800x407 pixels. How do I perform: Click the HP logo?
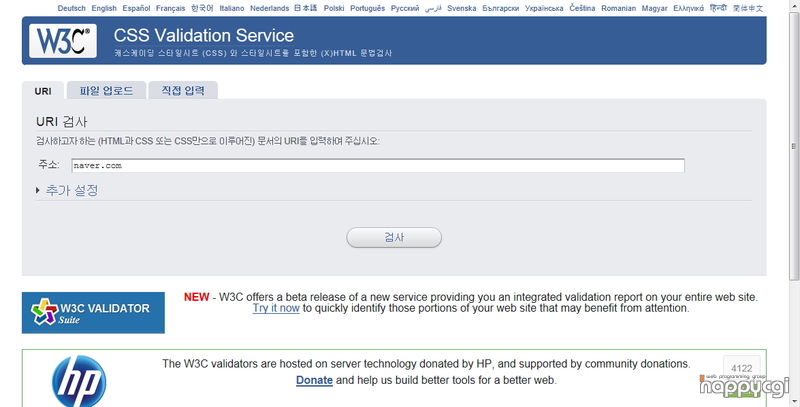tap(79, 381)
